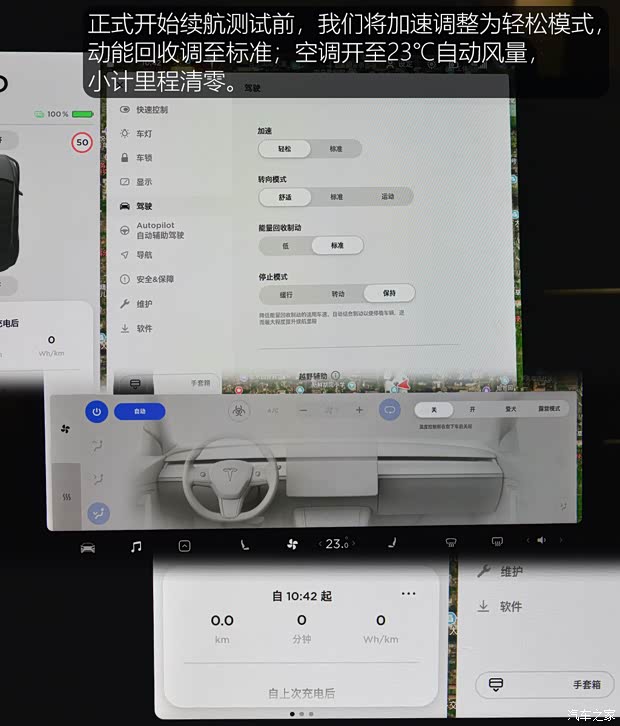This screenshot has width=620, height=726.
Task: Open 安全&保障 in settings sidebar
Action: [147, 279]
